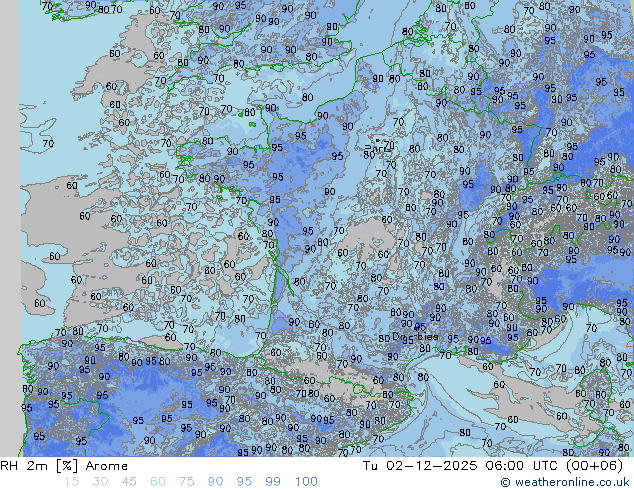Click legend value 90 below the map
Image resolution: width=634 pixels, height=490 pixels.
click(x=215, y=482)
